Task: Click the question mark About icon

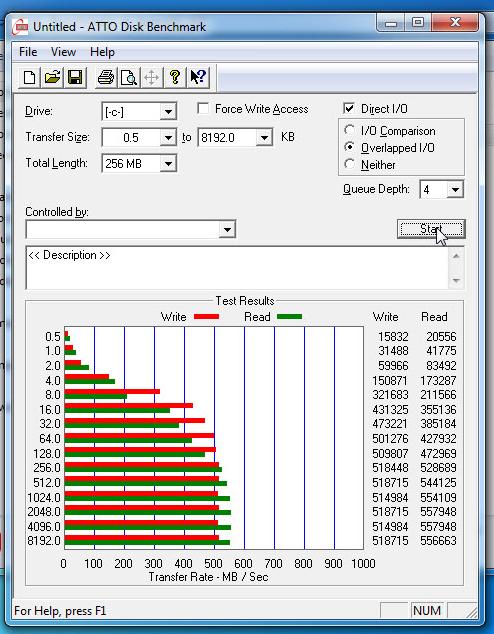Action: (175, 77)
